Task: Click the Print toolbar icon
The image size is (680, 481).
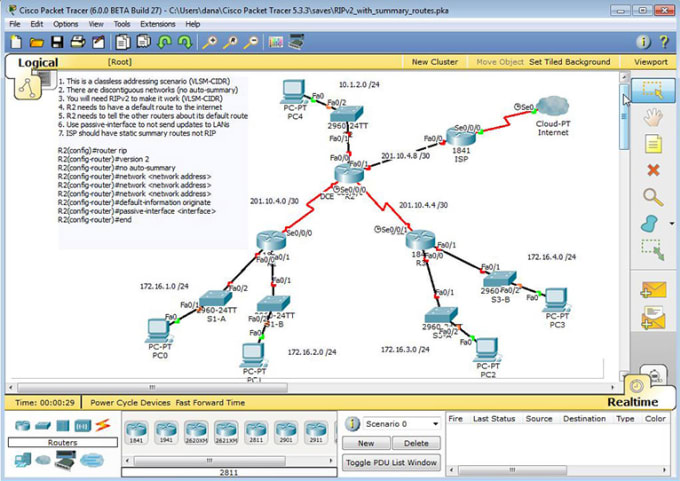Action: pos(78,42)
